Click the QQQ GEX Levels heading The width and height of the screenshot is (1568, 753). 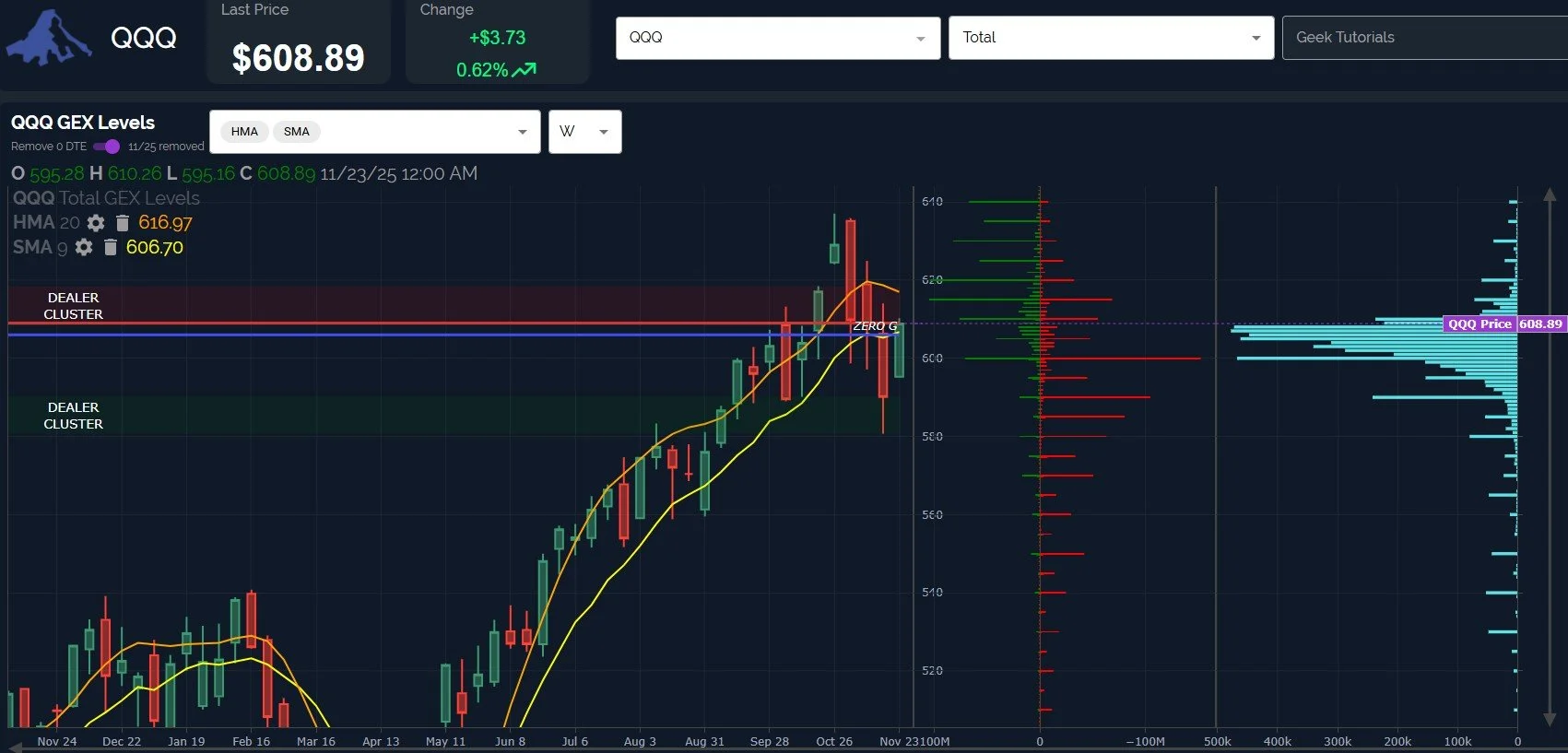click(x=83, y=123)
